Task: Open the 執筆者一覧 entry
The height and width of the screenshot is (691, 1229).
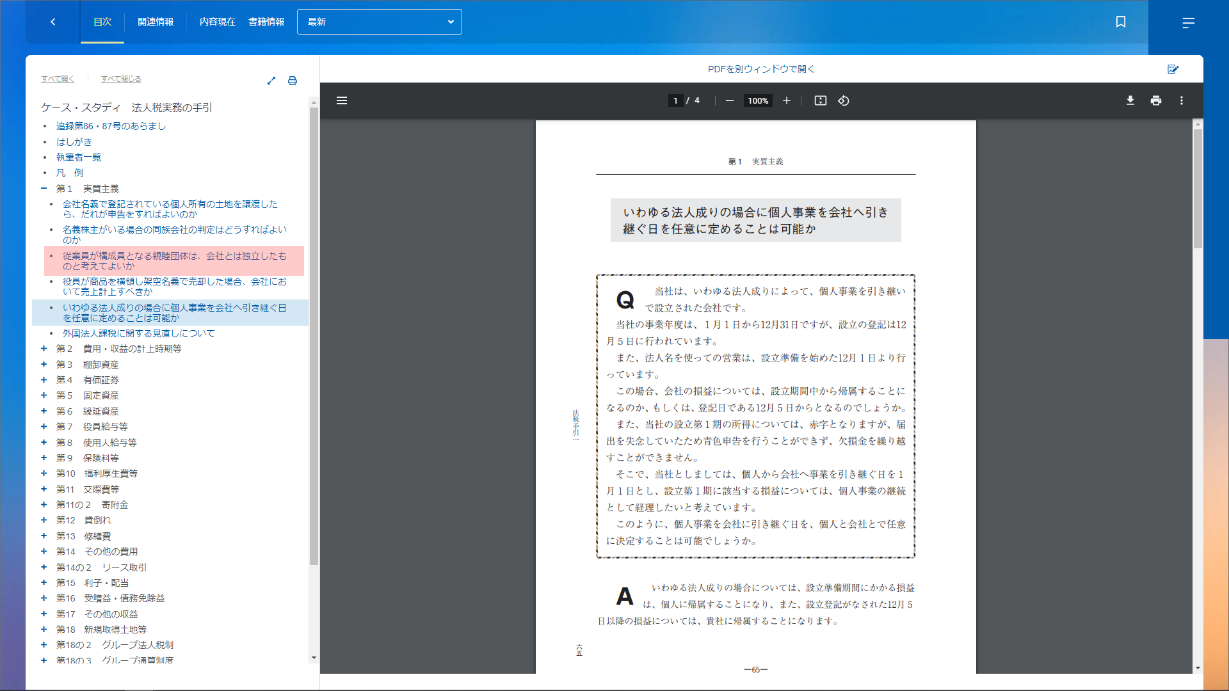Action: pos(78,157)
